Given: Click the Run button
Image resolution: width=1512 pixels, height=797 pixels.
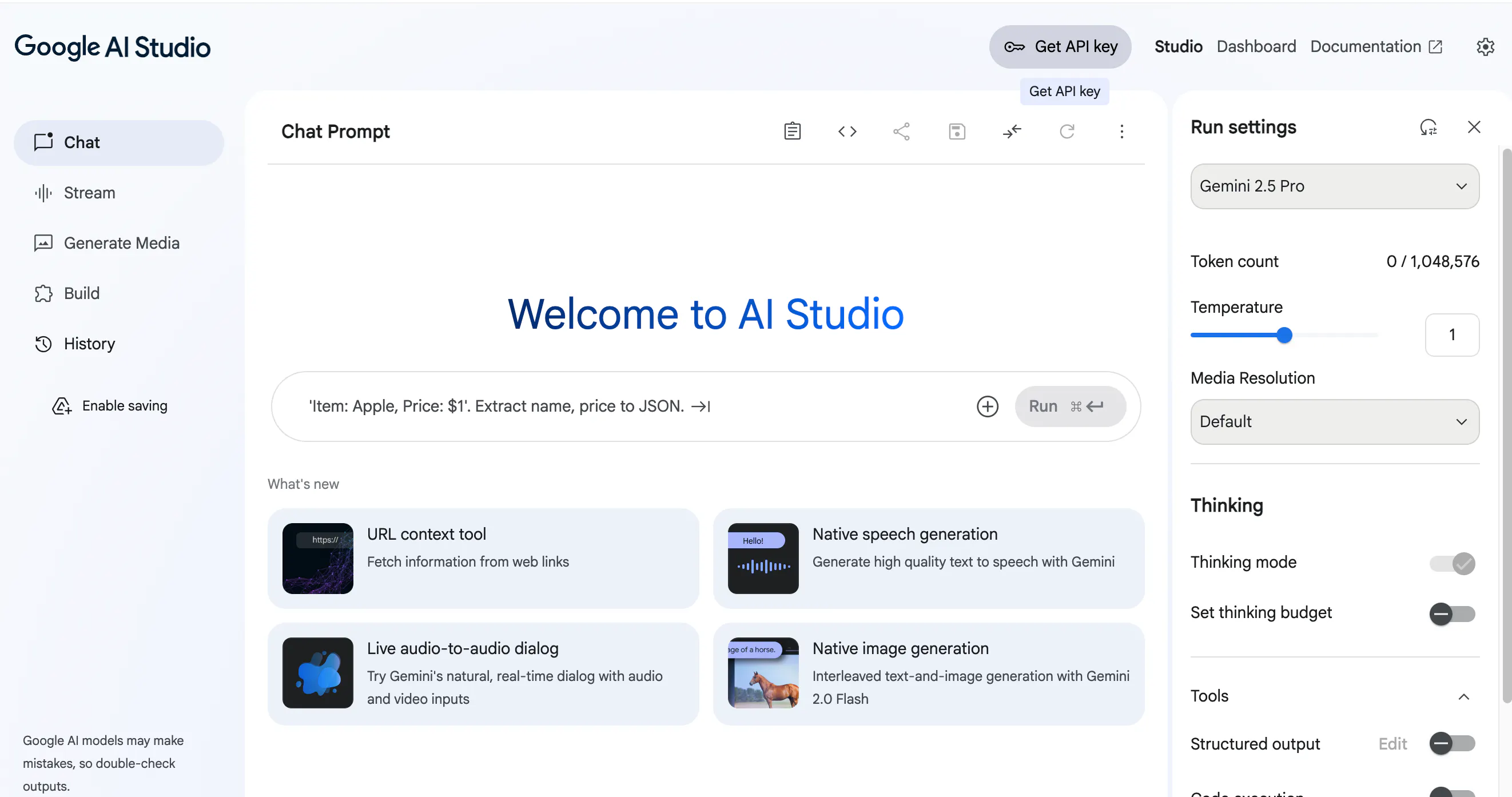Looking at the screenshot, I should tap(1070, 406).
